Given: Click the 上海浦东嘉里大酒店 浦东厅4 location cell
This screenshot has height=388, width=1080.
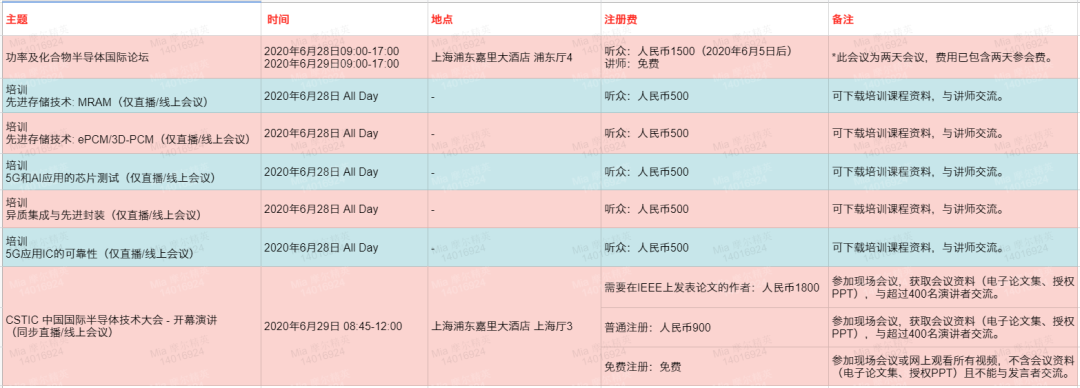Looking at the screenshot, I should (513, 57).
